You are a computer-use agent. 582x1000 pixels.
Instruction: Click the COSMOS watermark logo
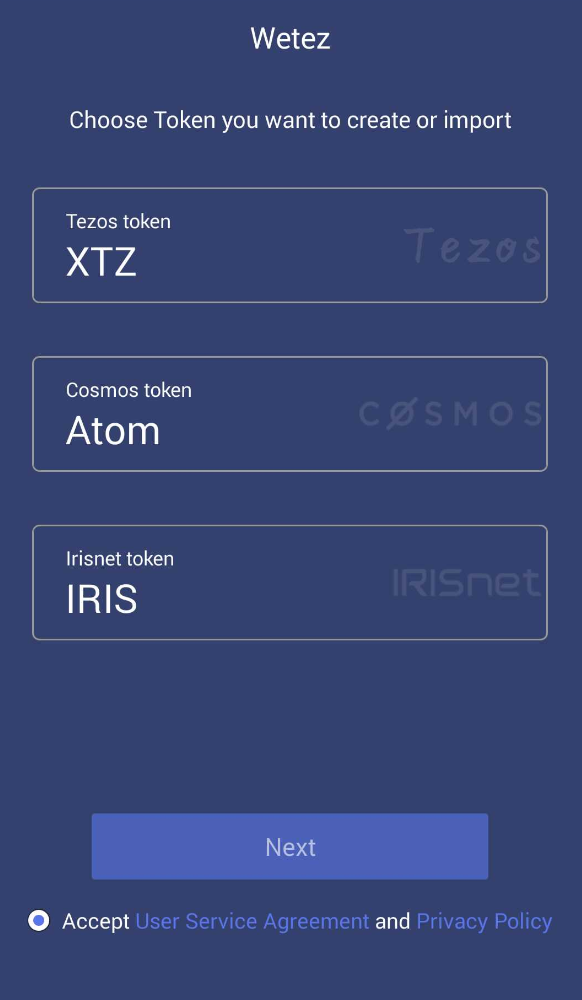451,414
